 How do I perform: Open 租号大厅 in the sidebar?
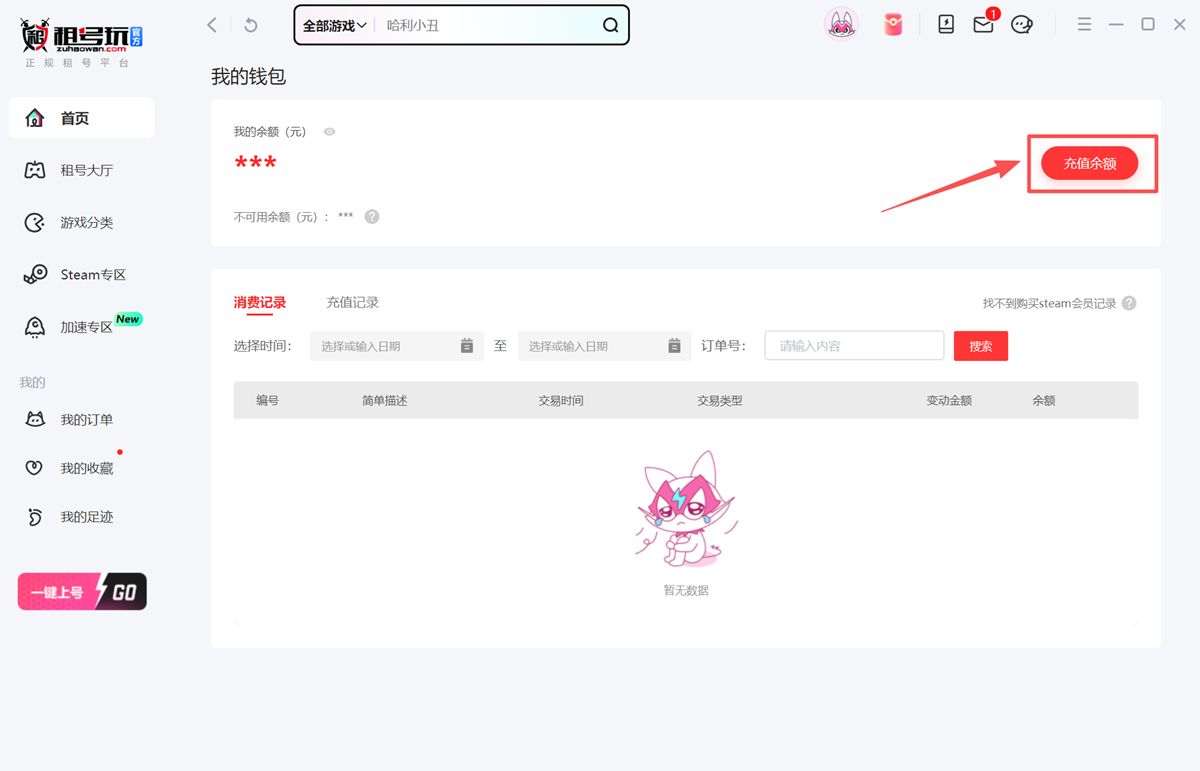[86, 170]
